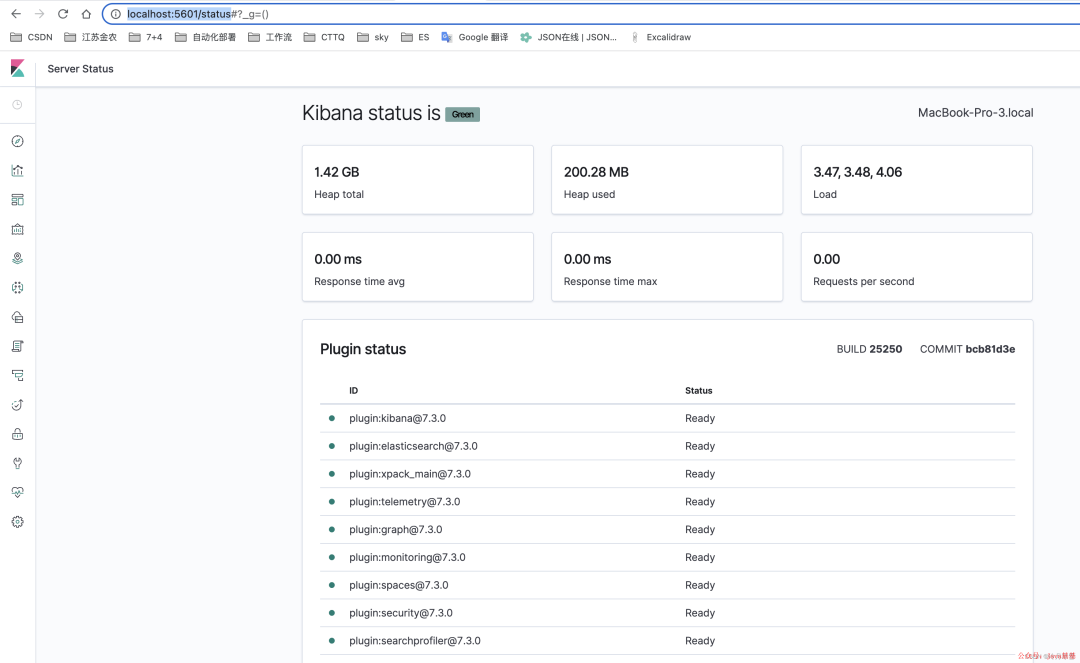Viewport: 1080px width, 663px height.
Task: Open the JSON在线 bookmark
Action: [568, 37]
